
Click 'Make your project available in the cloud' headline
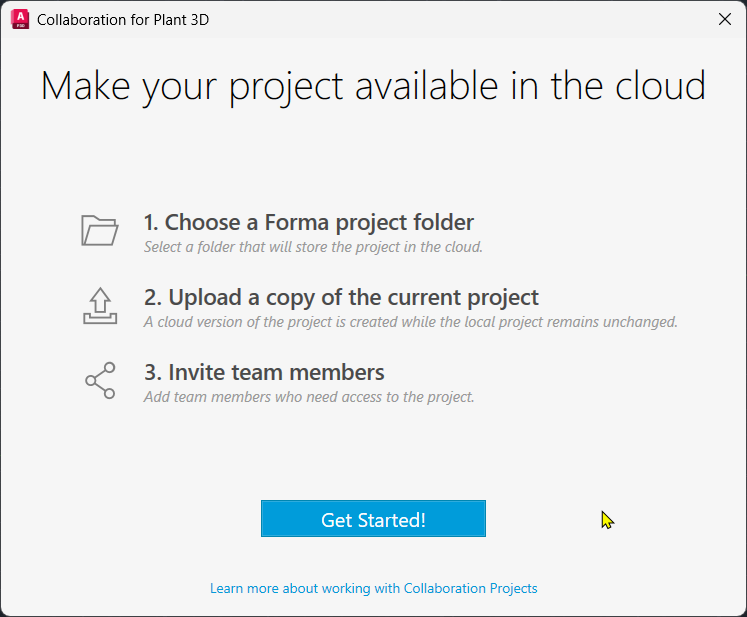tap(373, 86)
